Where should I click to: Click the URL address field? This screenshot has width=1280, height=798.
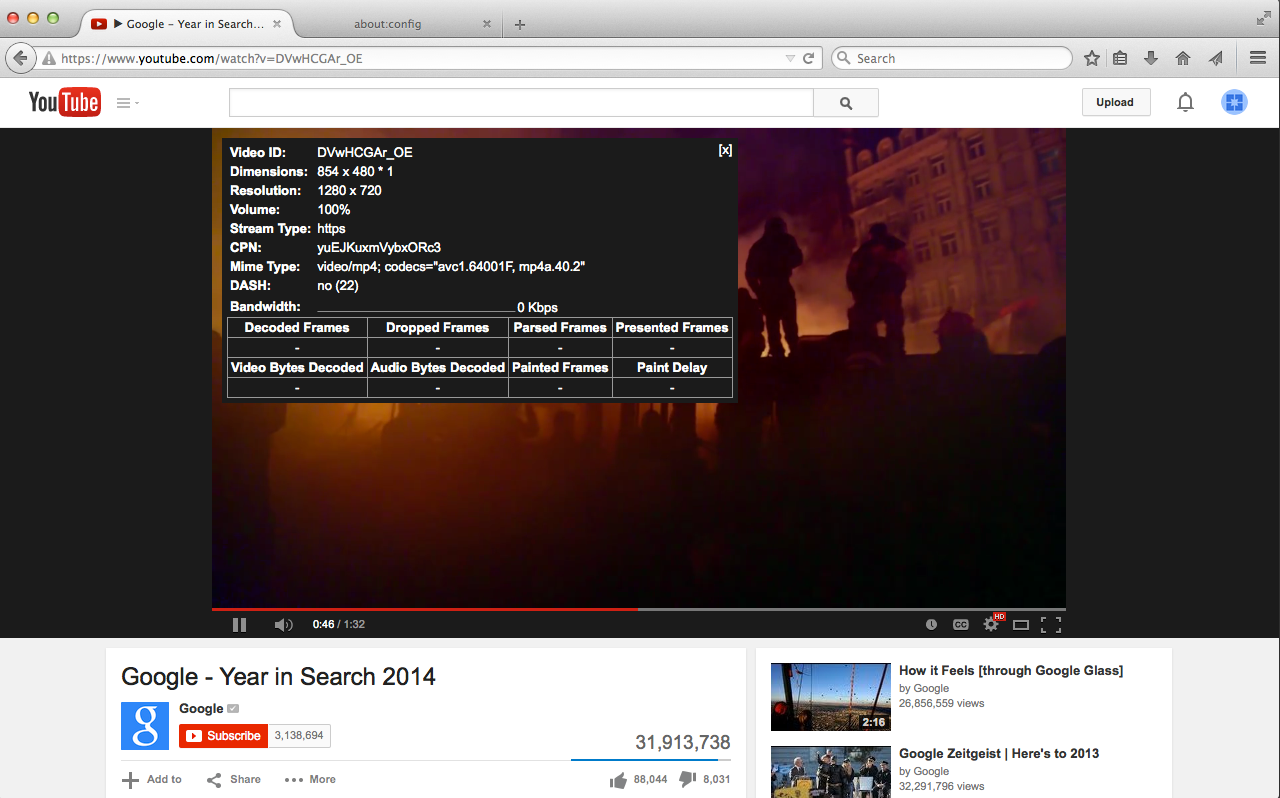tap(420, 59)
